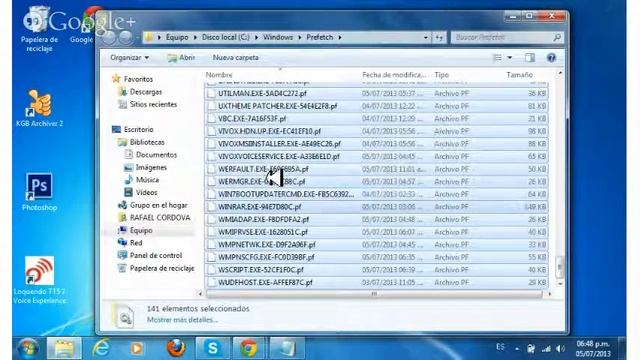This screenshot has height=360, width=640.
Task: Launch Google Chrome from the taskbar
Action: tap(248, 348)
